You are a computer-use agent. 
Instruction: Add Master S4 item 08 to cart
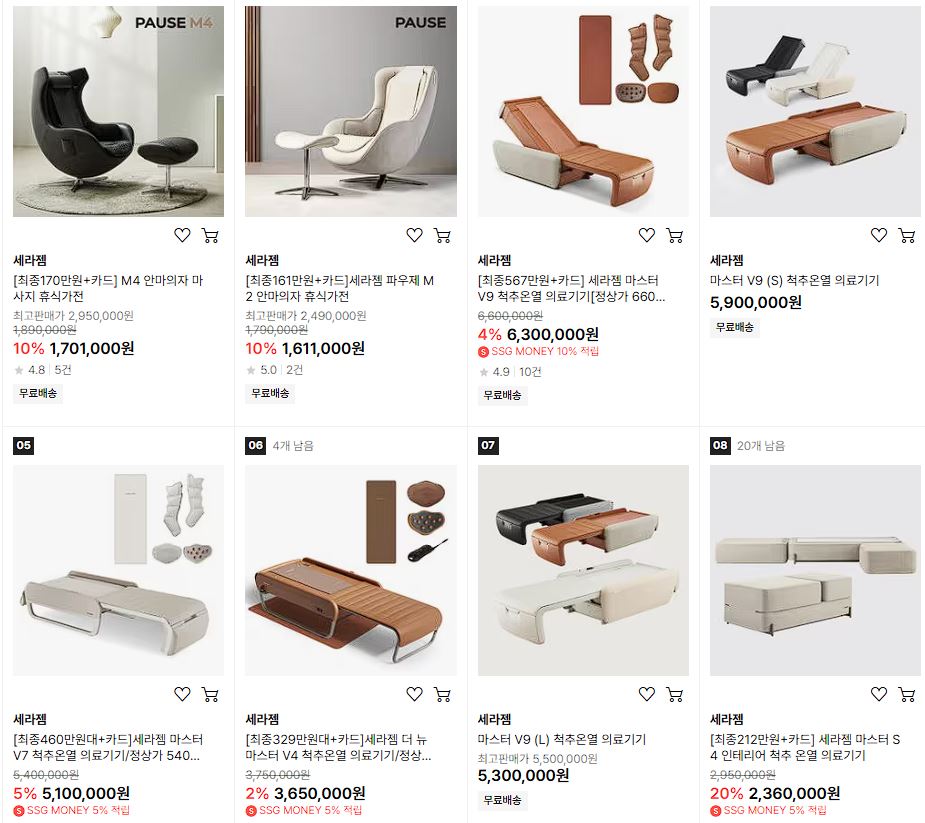[907, 694]
